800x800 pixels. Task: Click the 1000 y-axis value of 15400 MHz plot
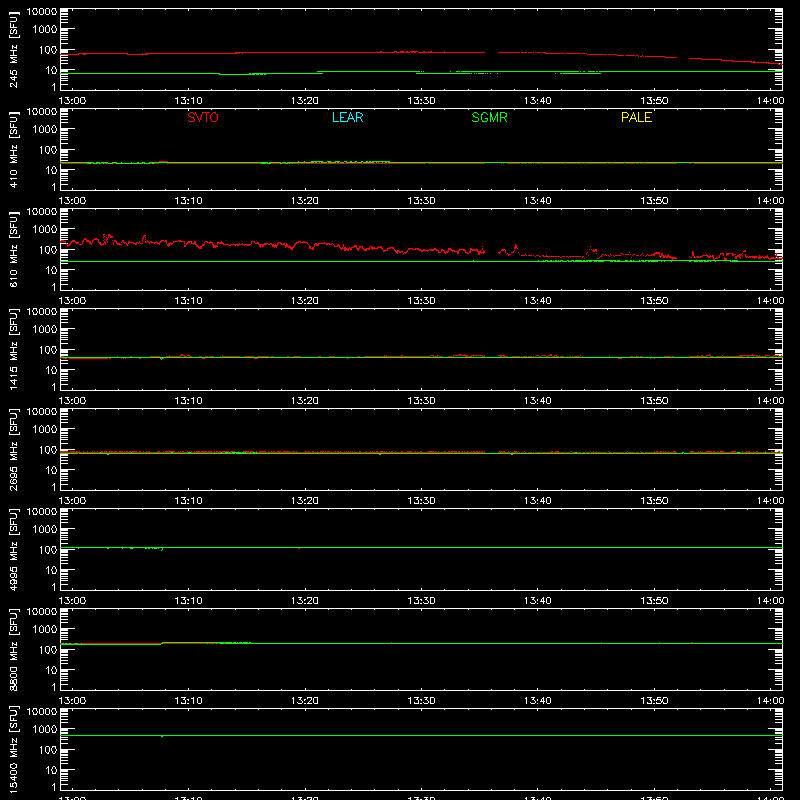[45, 730]
